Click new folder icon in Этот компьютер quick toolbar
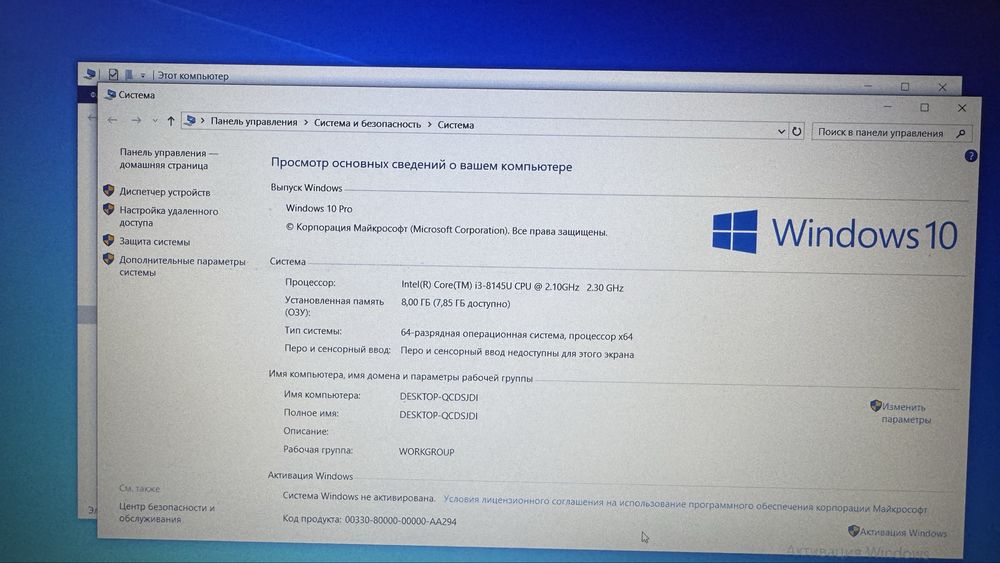Screen dimensions: 1000x563 (129, 75)
